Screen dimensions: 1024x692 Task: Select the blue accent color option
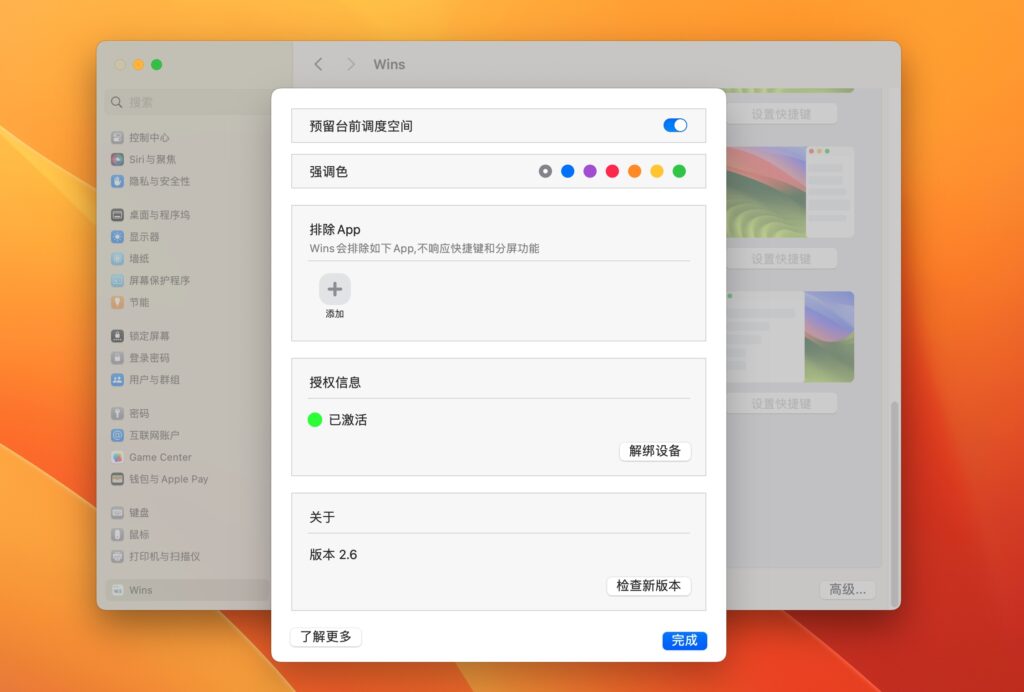(x=567, y=171)
